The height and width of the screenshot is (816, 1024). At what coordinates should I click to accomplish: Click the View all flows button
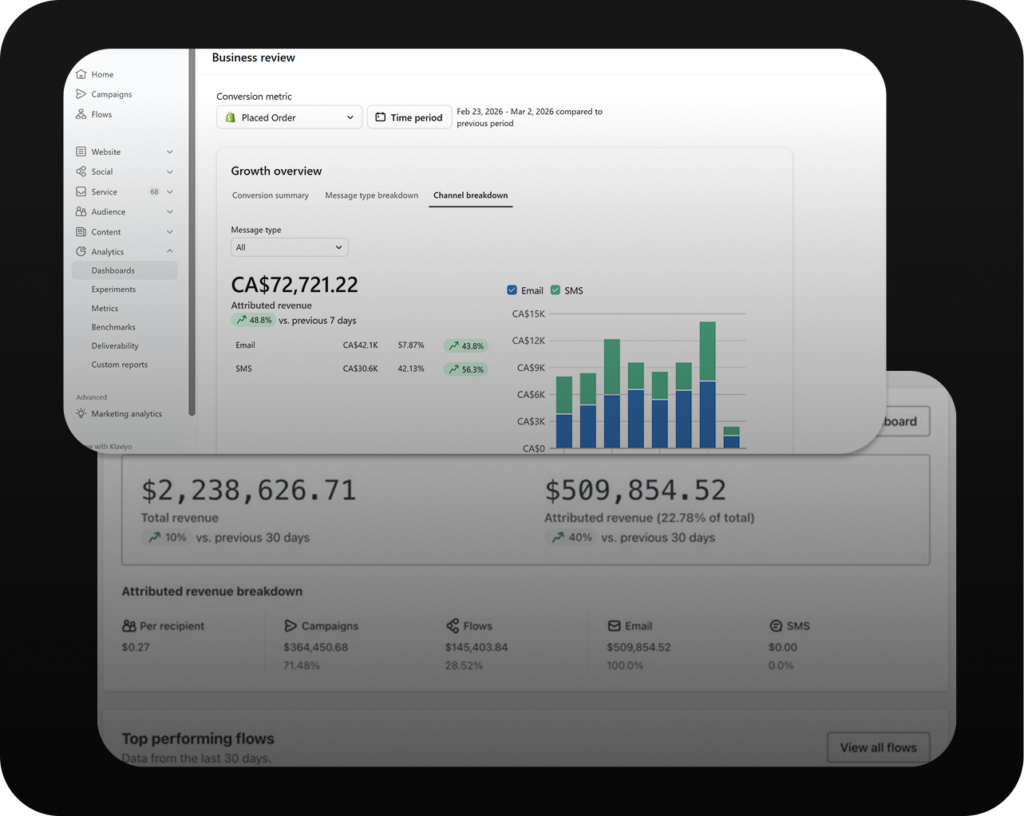(878, 747)
